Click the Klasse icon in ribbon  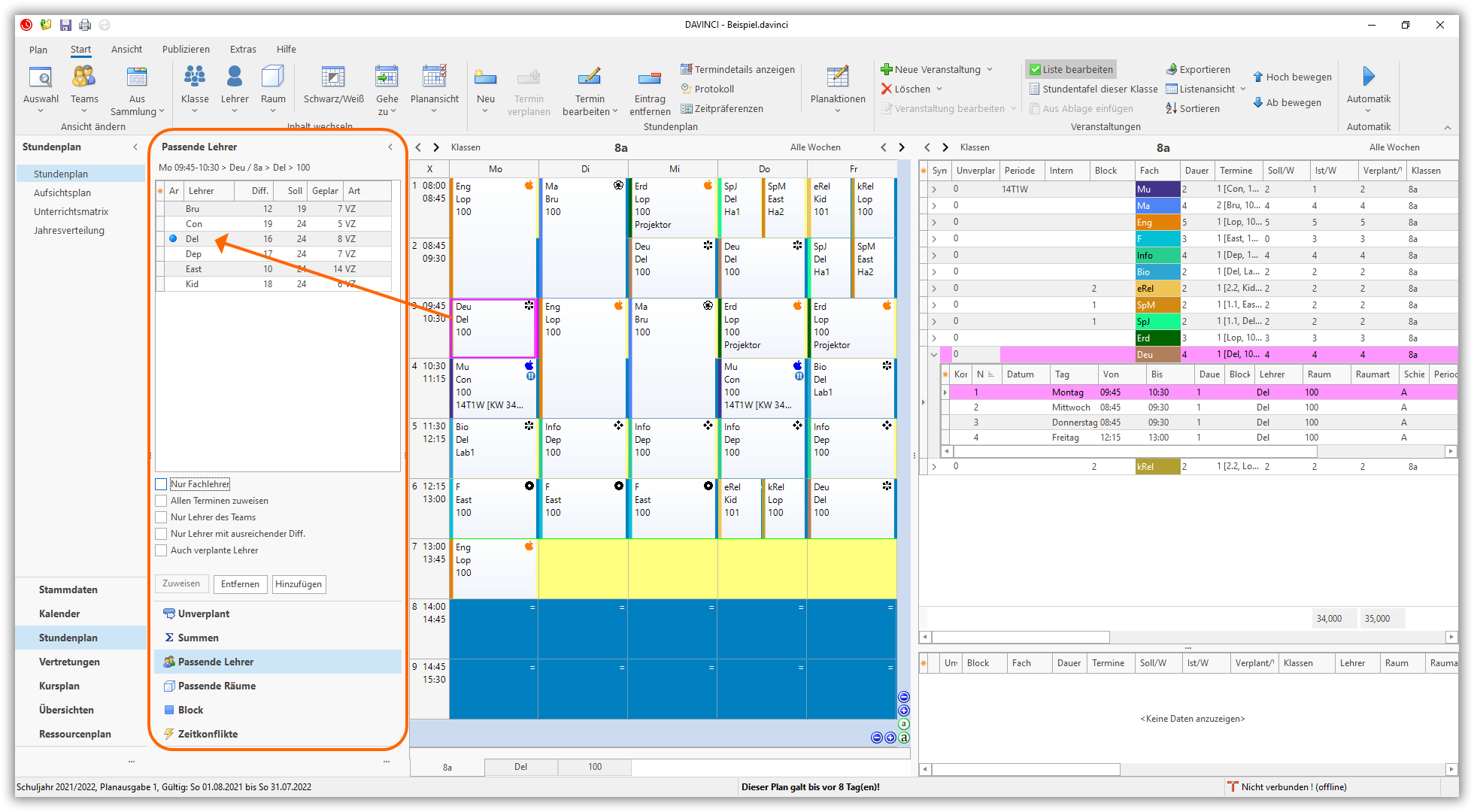click(x=195, y=77)
